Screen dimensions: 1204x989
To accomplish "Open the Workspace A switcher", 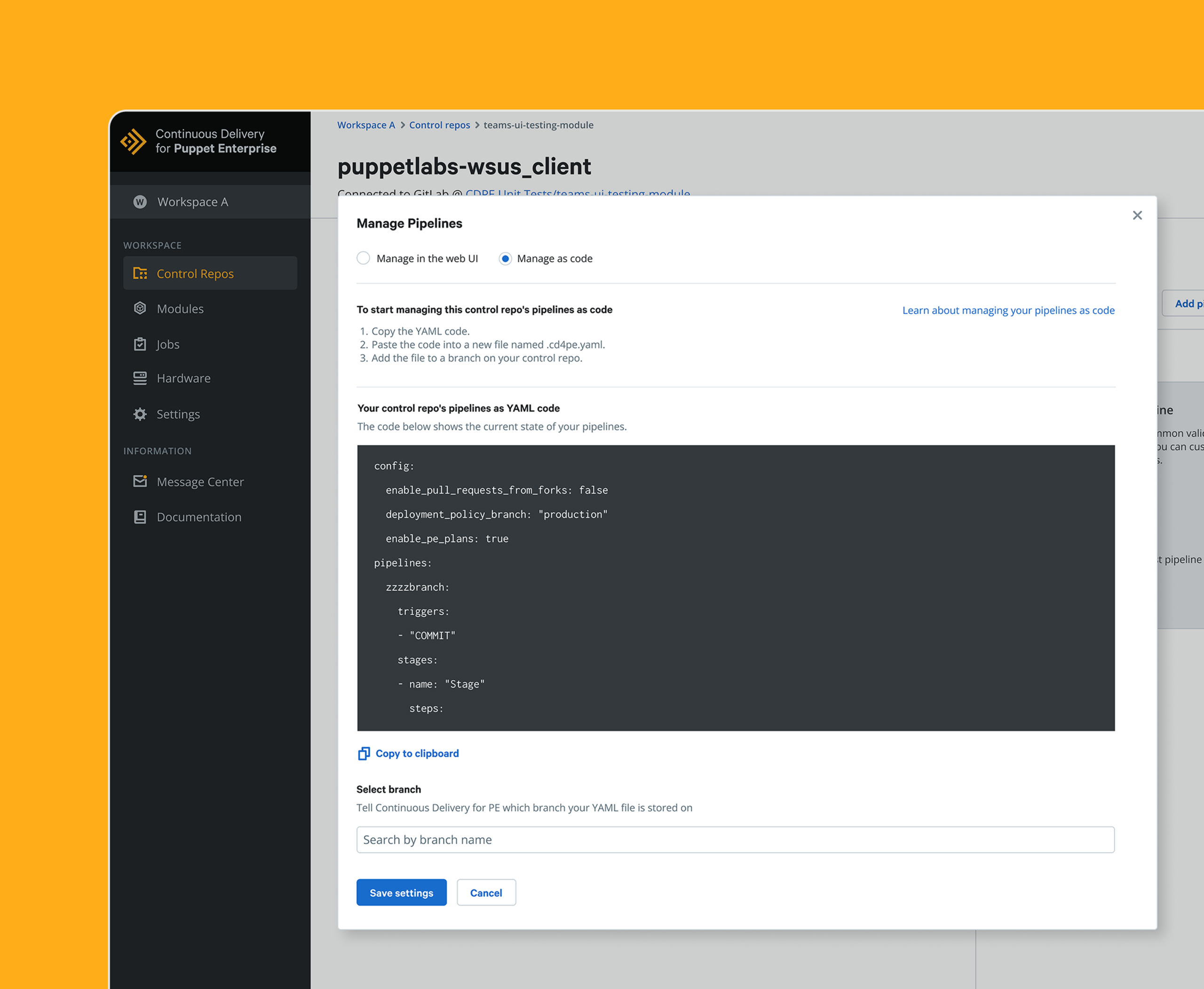I will pyautogui.click(x=210, y=202).
